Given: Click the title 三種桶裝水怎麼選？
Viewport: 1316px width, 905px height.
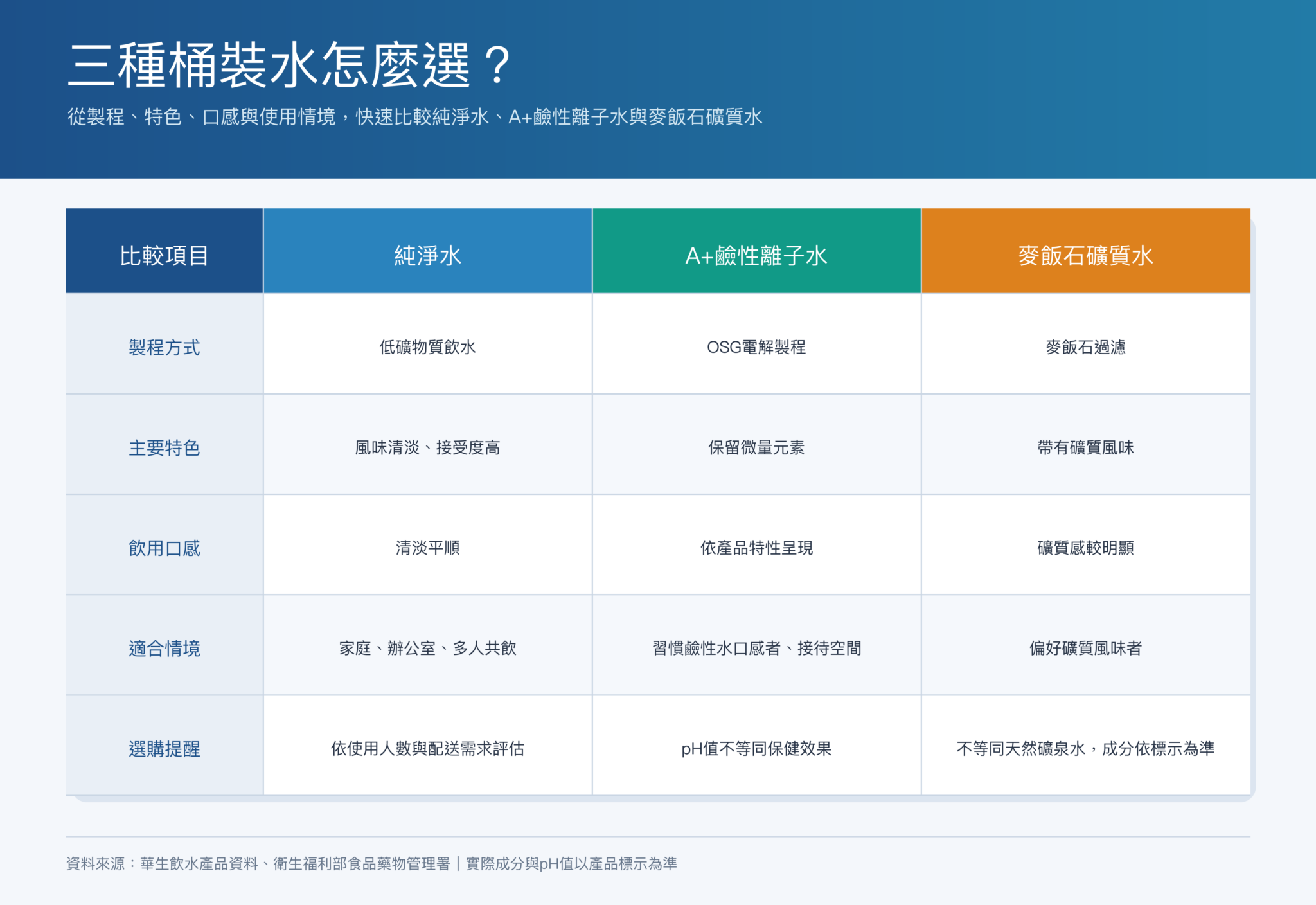Looking at the screenshot, I should [289, 66].
